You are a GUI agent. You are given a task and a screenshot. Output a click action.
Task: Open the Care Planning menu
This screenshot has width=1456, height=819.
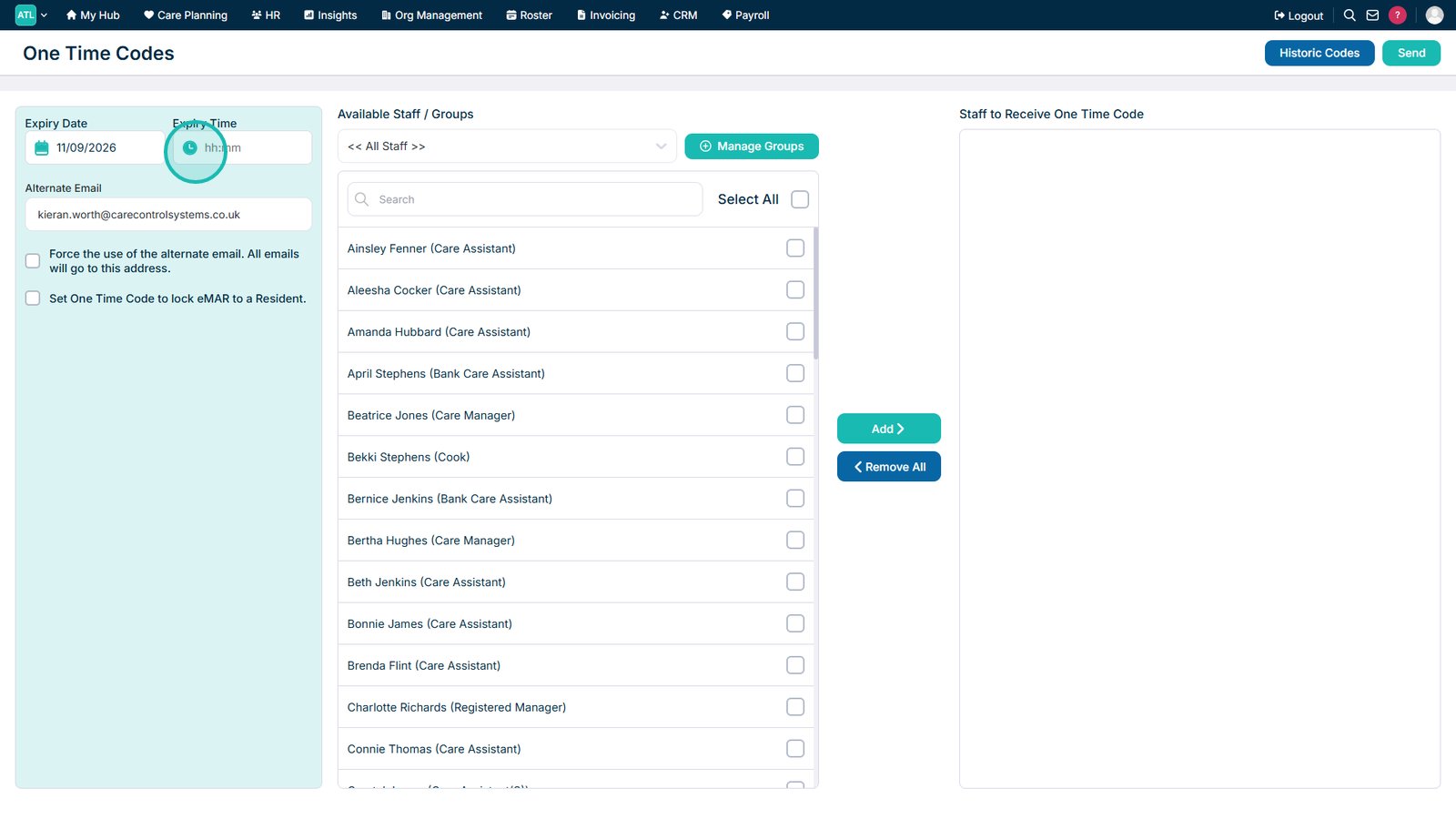[x=186, y=15]
